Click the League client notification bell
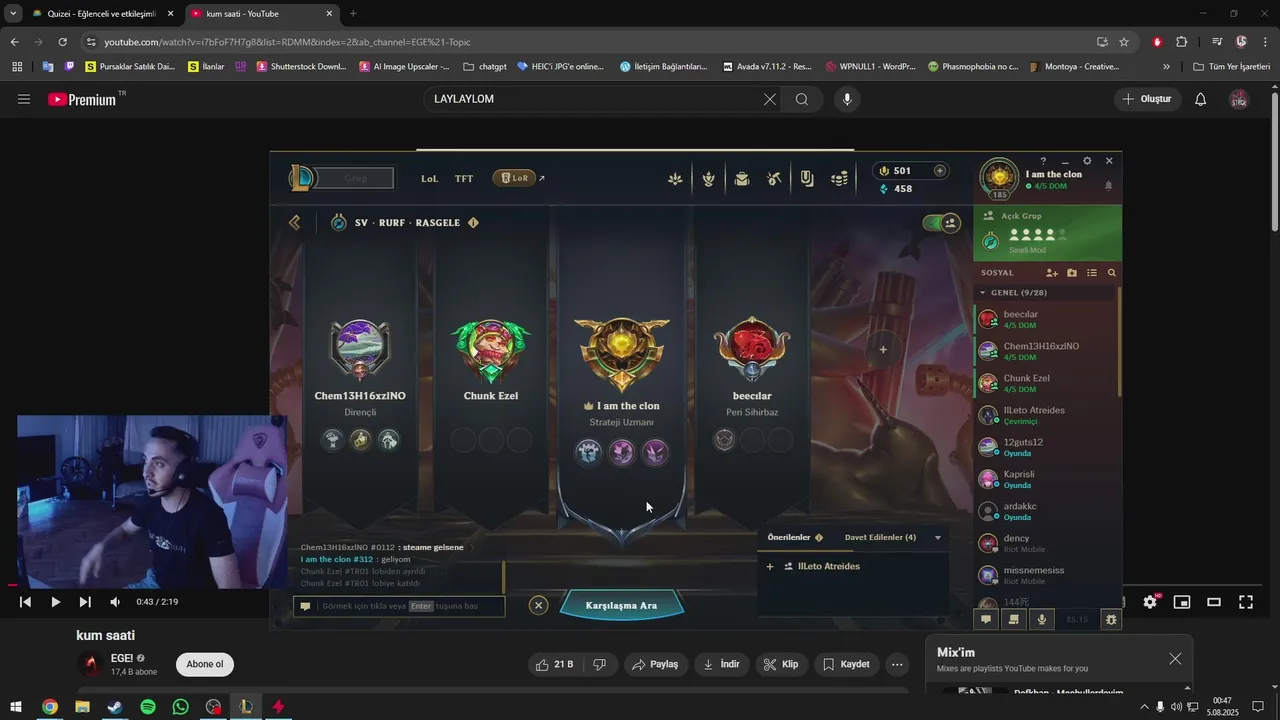Viewport: 1280px width, 720px height. pyautogui.click(x=1108, y=186)
